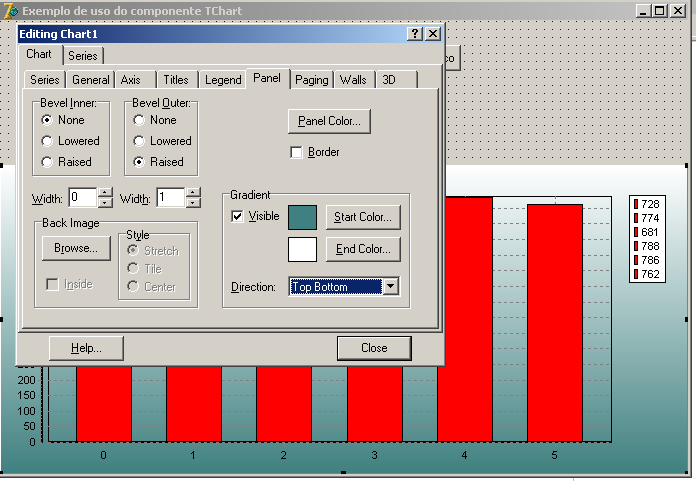Open the Paging sub-tab
This screenshot has width=696, height=481.
click(312, 80)
